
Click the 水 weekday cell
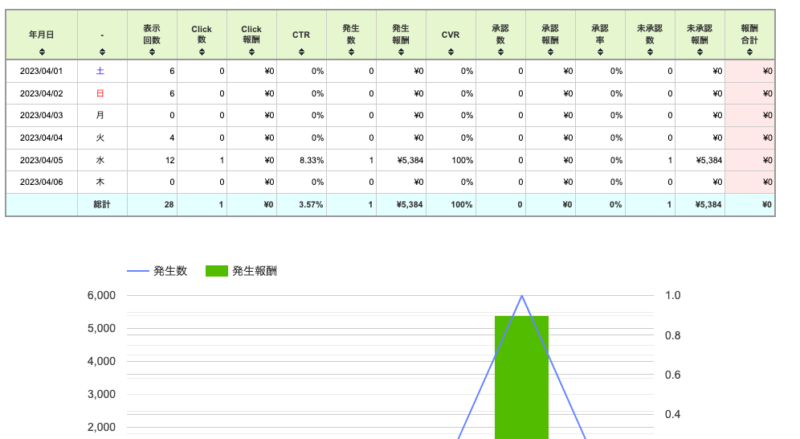[101, 160]
